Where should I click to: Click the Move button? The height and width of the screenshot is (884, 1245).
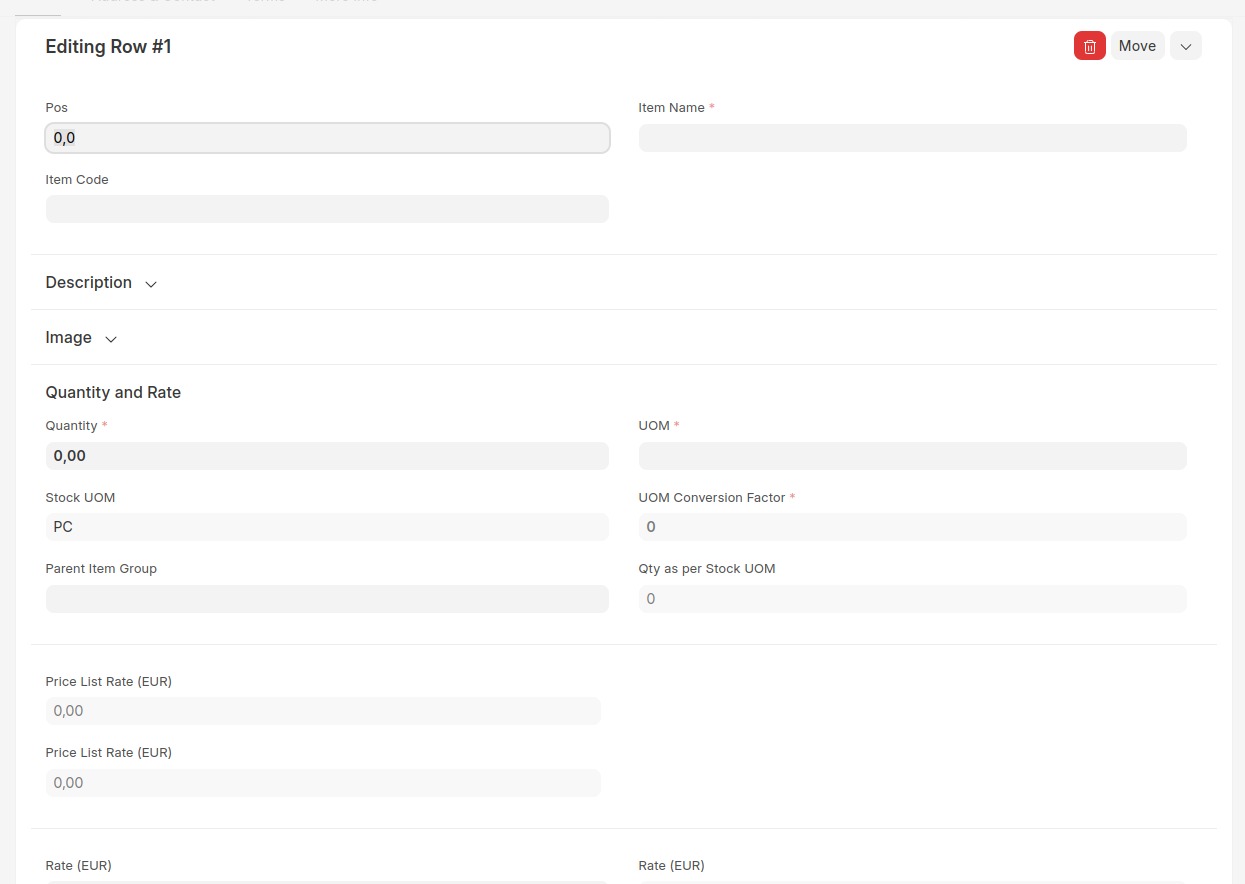click(1137, 46)
